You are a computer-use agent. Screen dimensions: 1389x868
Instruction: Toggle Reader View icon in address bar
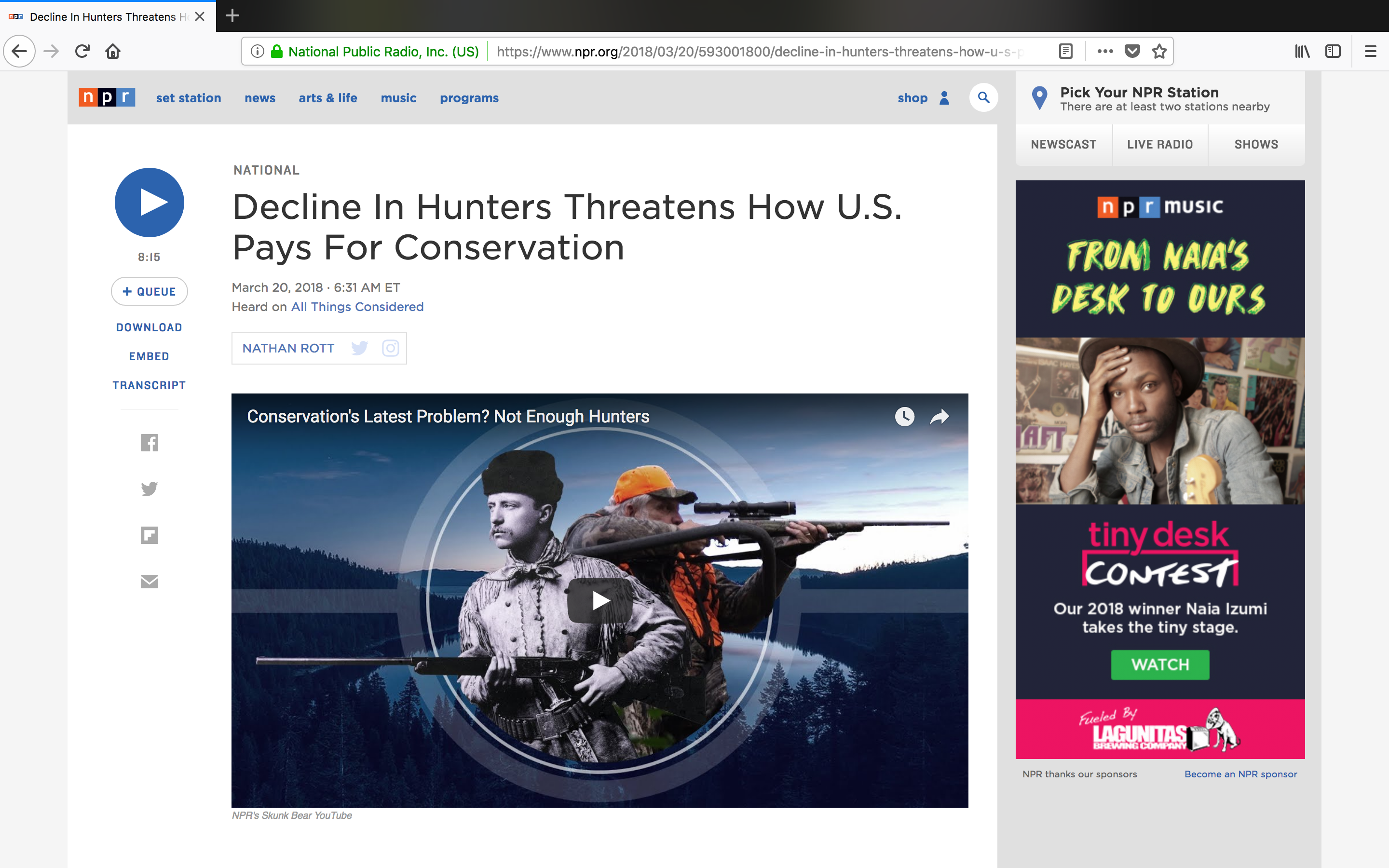1065,52
